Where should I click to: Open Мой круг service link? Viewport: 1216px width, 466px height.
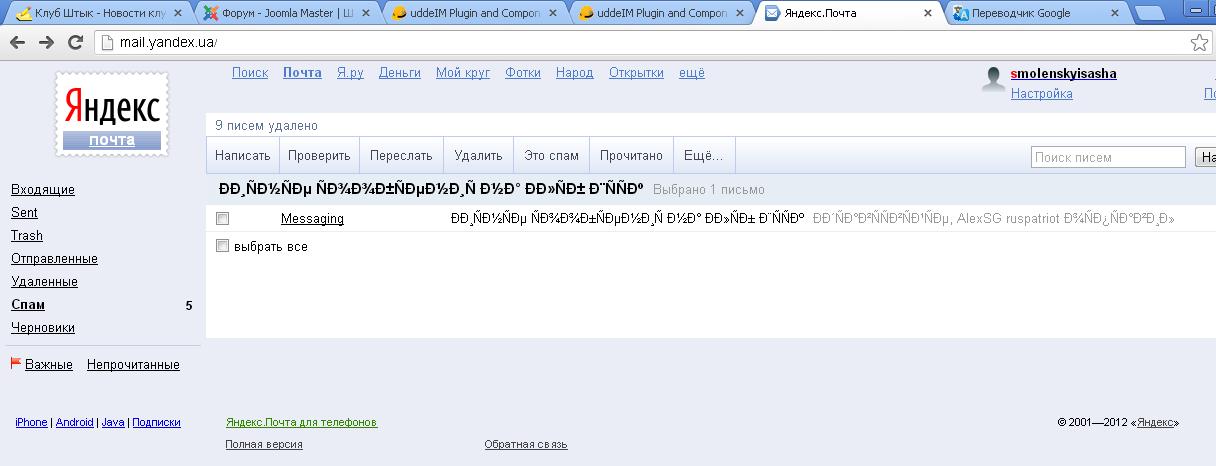[x=463, y=73]
